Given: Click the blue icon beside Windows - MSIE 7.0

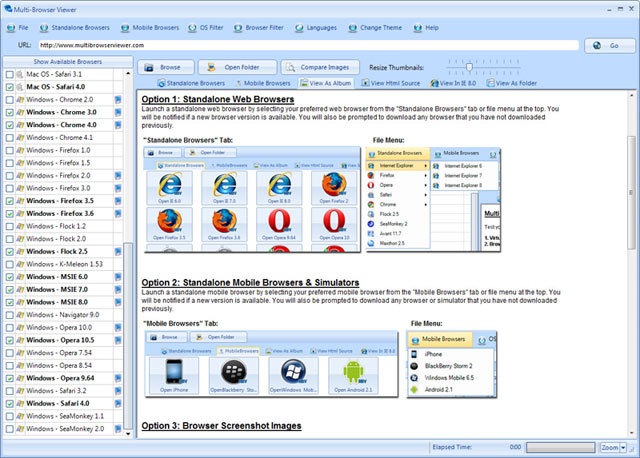Looking at the screenshot, I should (118, 289).
